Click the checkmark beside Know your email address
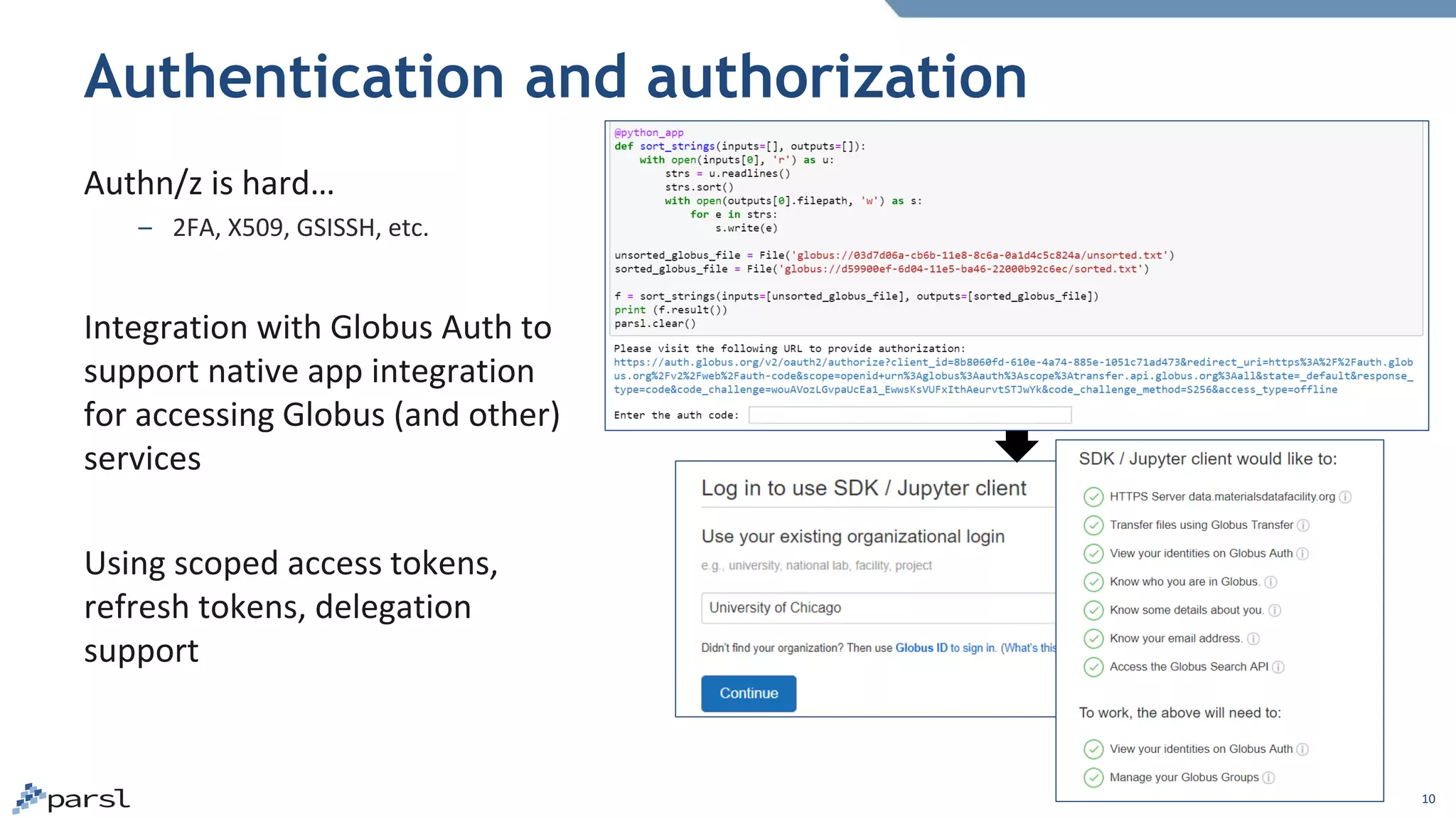The height and width of the screenshot is (819, 1456). point(1093,638)
